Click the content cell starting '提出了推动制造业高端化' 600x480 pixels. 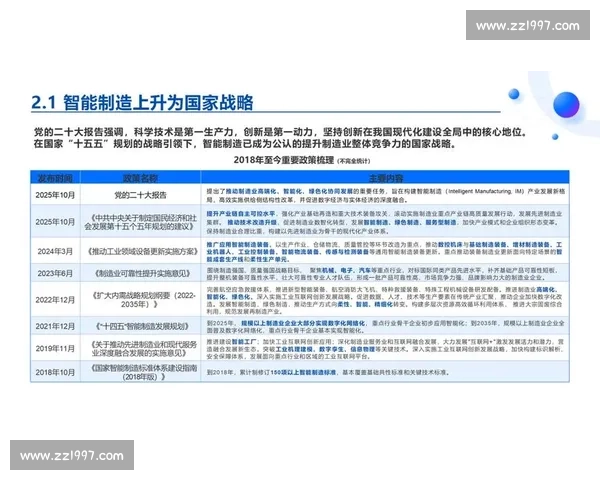coord(386,195)
